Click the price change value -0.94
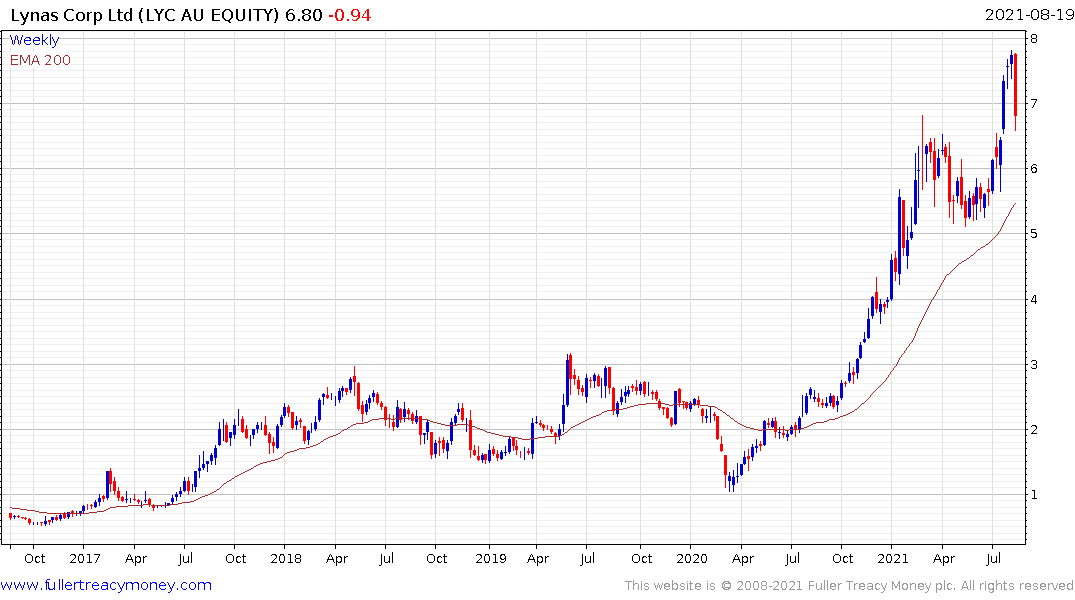The height and width of the screenshot is (600, 1075). click(350, 15)
